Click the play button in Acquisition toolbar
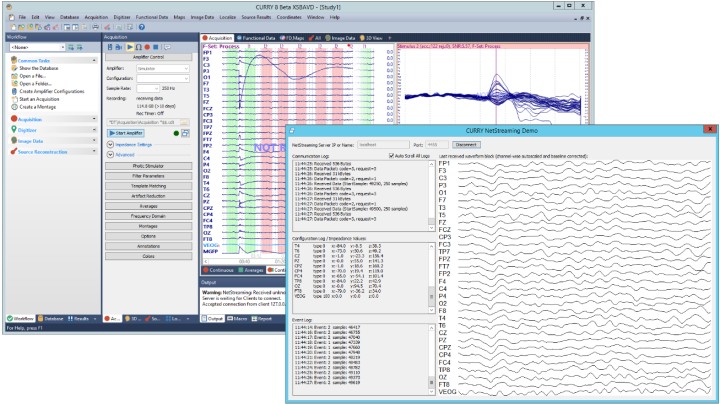 click(130, 47)
